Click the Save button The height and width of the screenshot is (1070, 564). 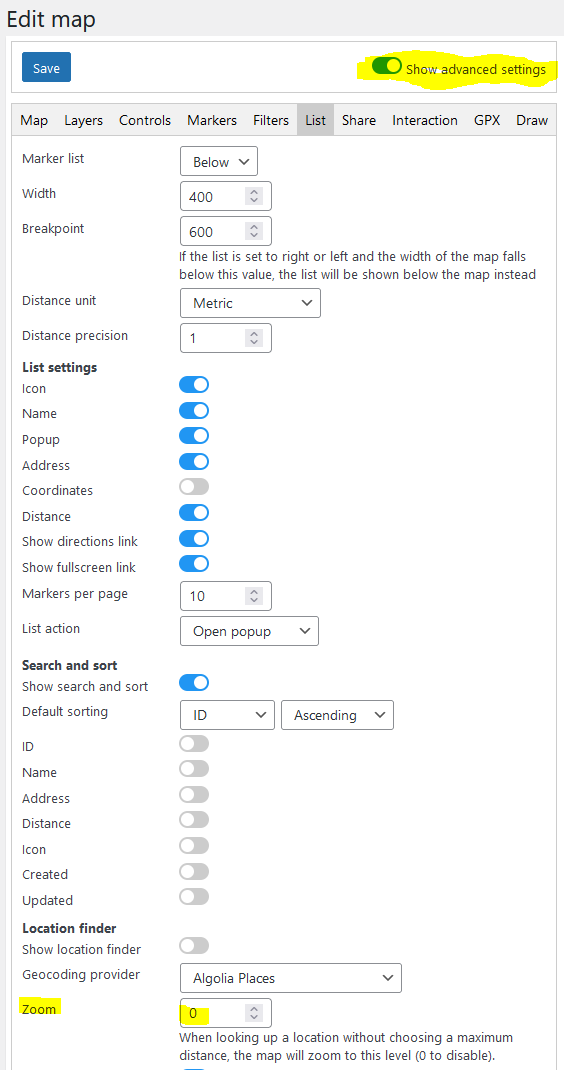click(46, 68)
